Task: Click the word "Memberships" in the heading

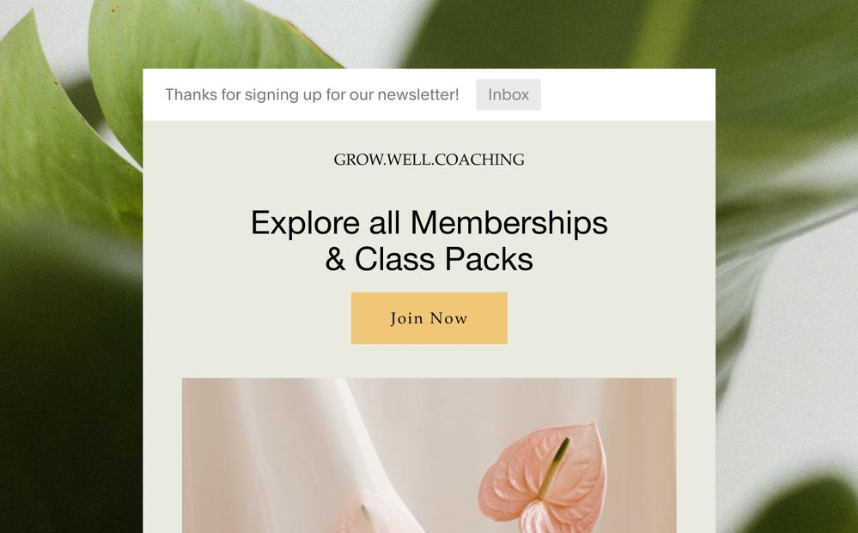Action: [x=509, y=223]
